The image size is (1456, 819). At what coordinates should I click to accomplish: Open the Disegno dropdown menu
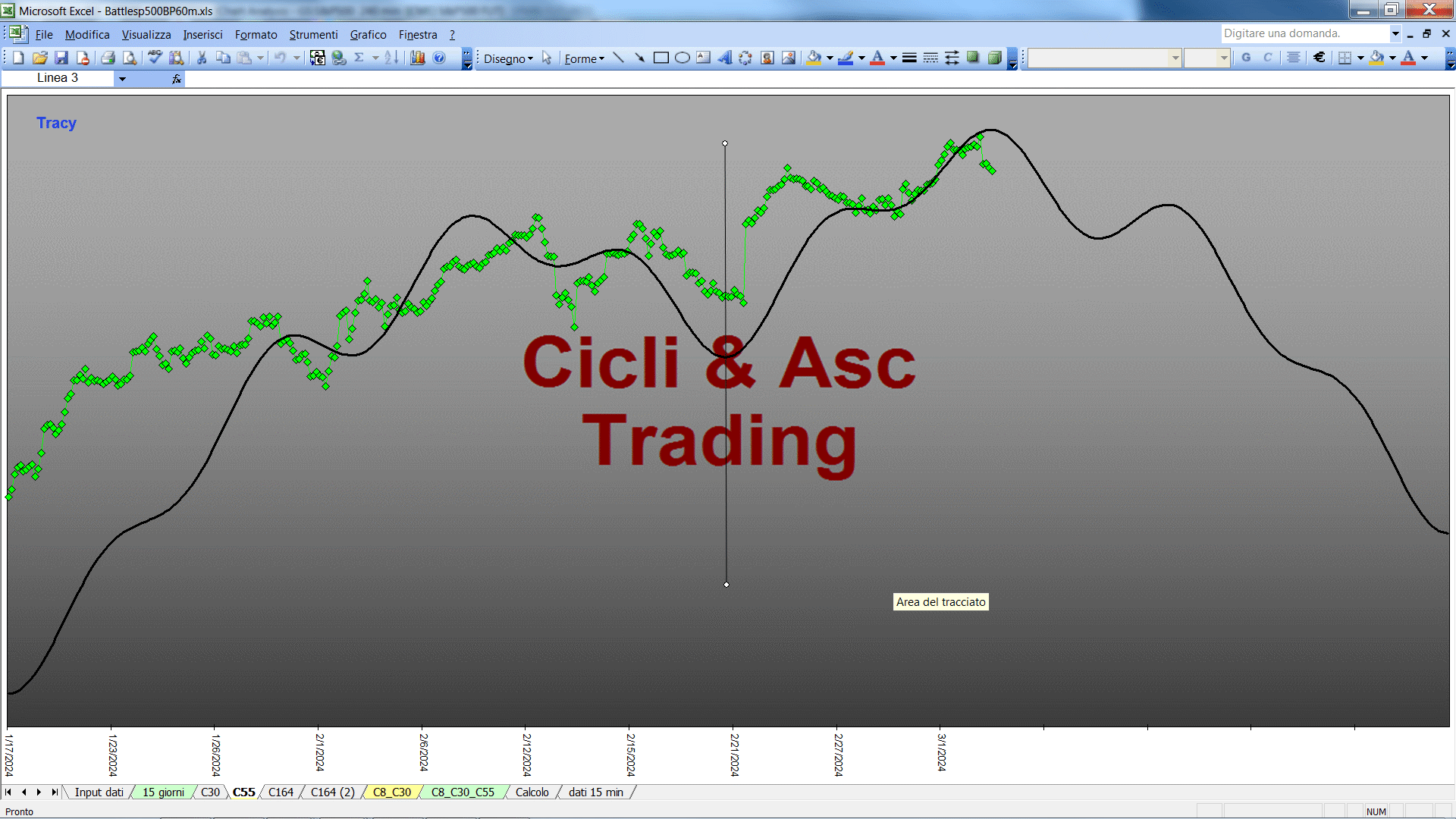tap(508, 58)
